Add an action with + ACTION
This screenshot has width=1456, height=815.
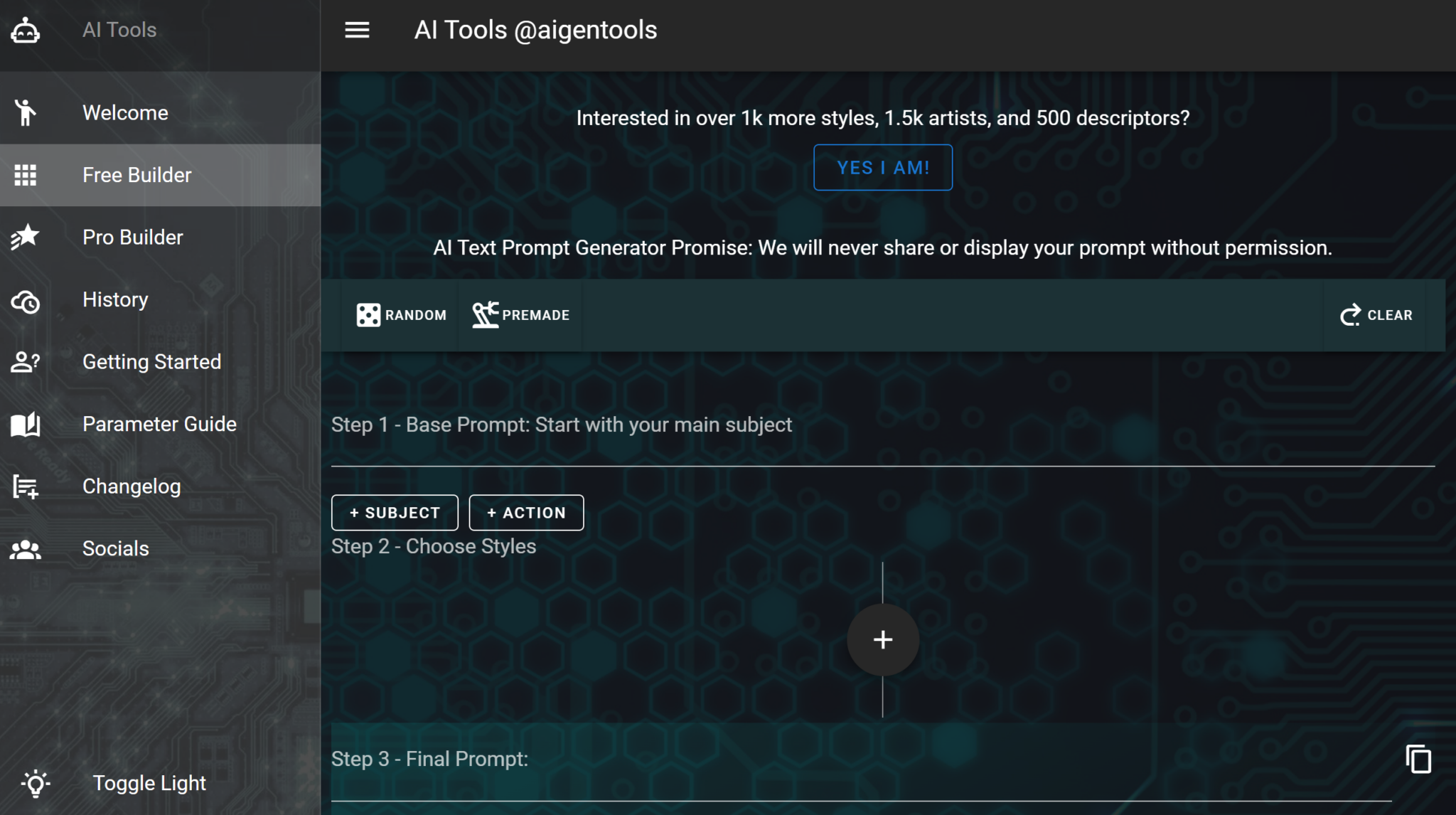pyautogui.click(x=526, y=512)
